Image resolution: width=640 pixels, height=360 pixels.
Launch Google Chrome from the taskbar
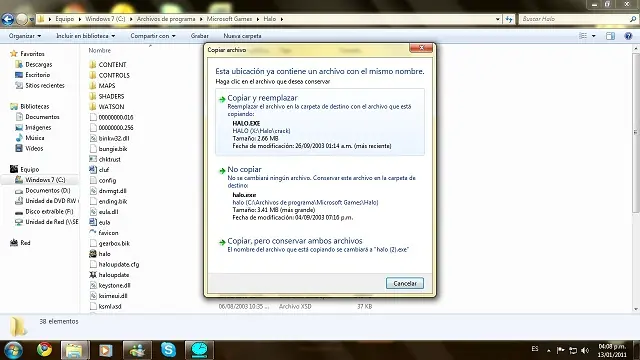point(44,350)
